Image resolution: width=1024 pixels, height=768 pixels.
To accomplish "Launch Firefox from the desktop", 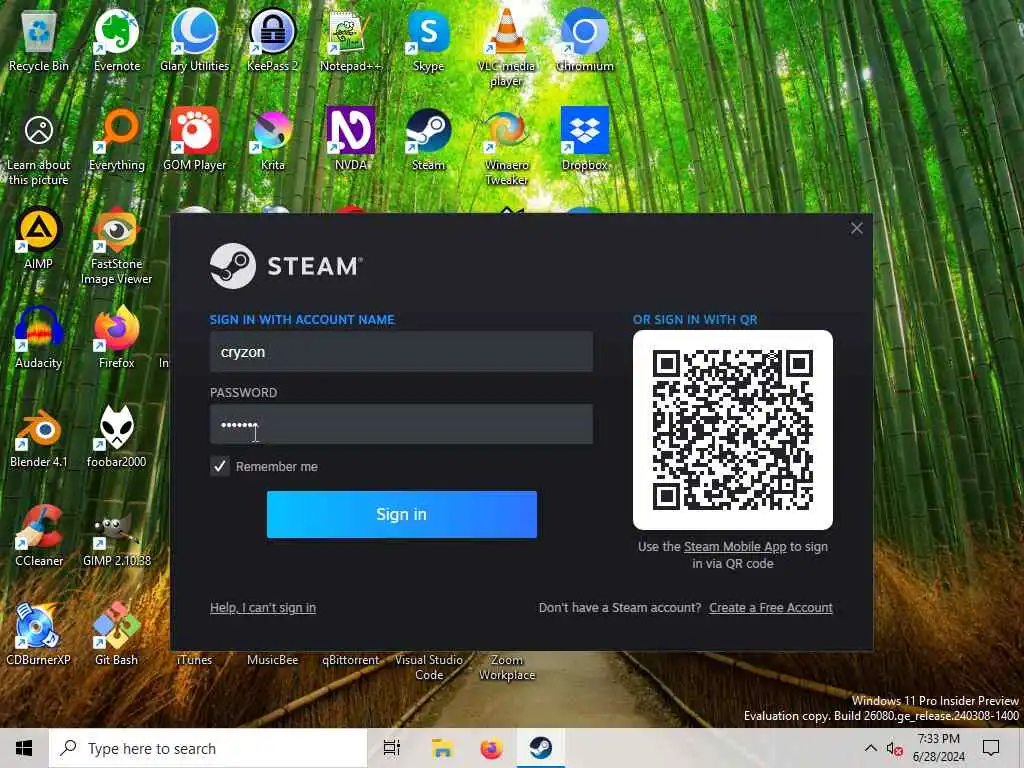I will click(117, 338).
